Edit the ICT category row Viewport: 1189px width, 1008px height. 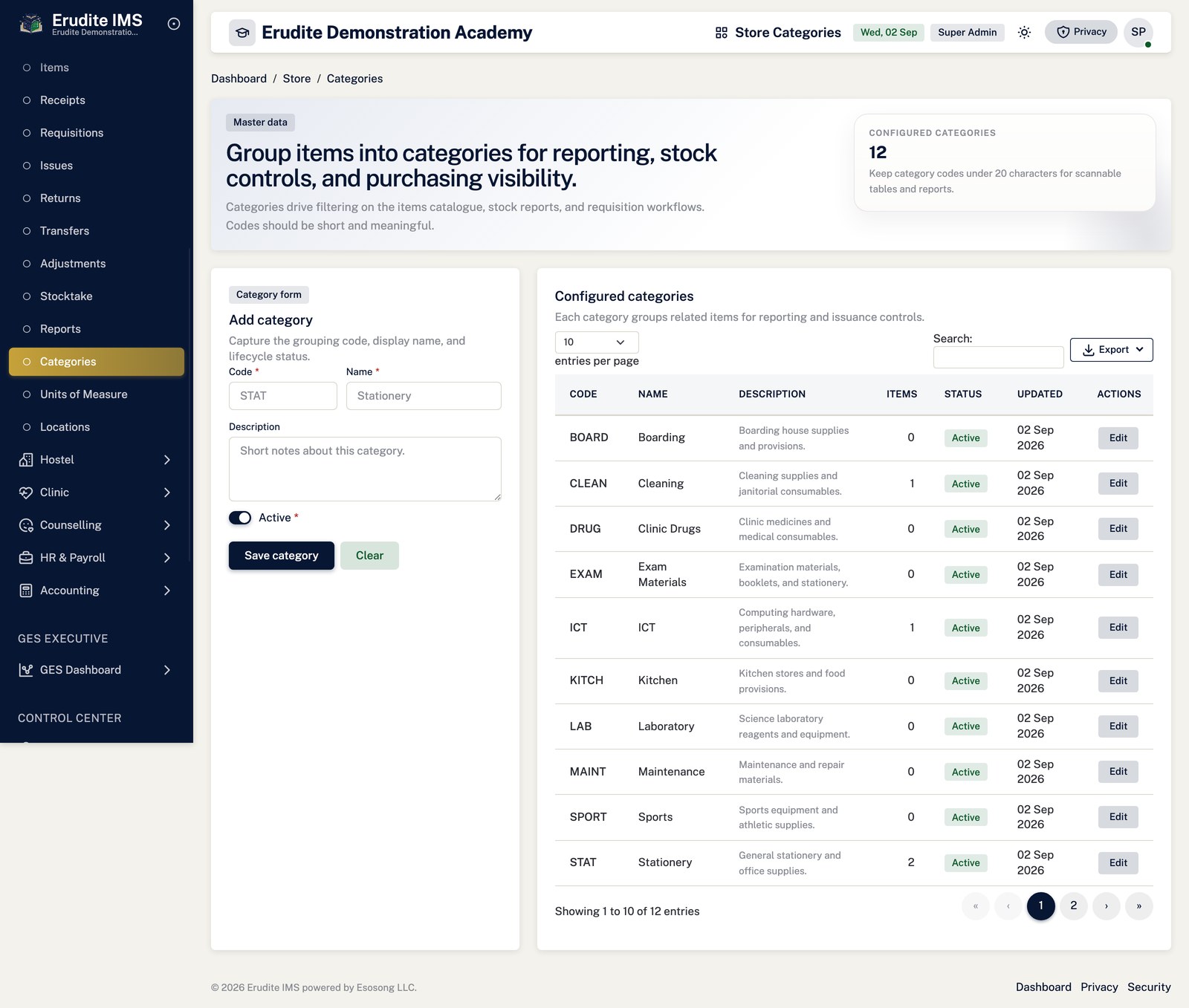1118,628
